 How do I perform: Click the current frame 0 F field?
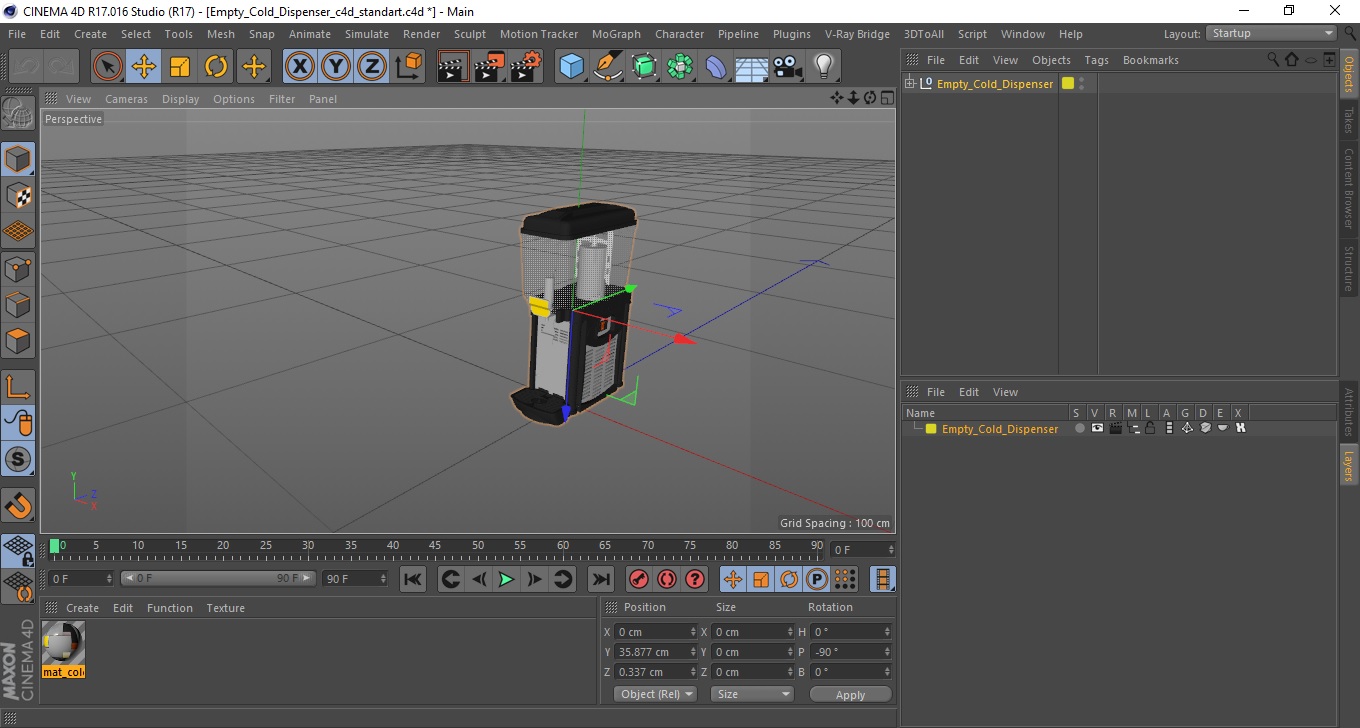tap(863, 550)
